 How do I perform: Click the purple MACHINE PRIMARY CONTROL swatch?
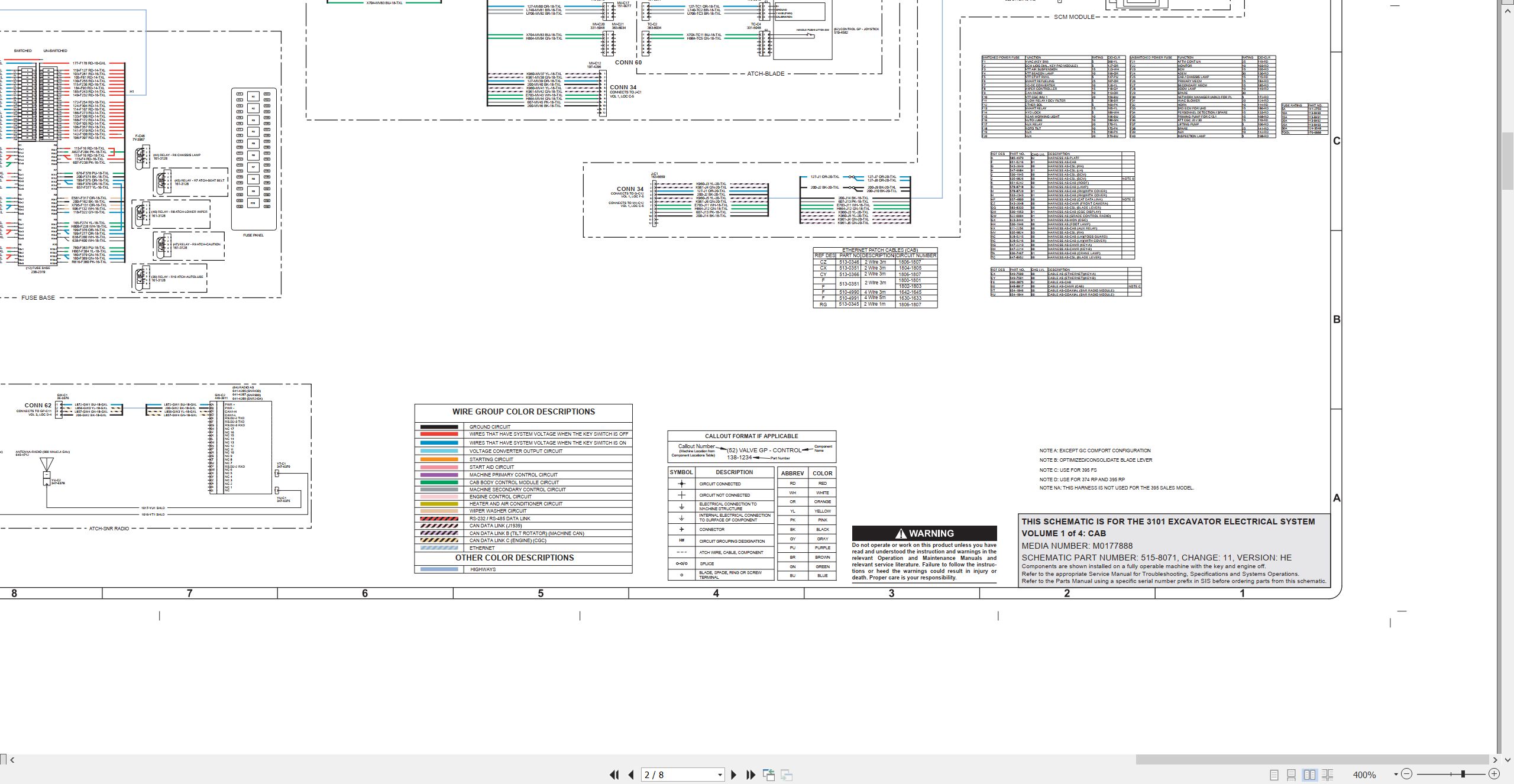coord(439,475)
